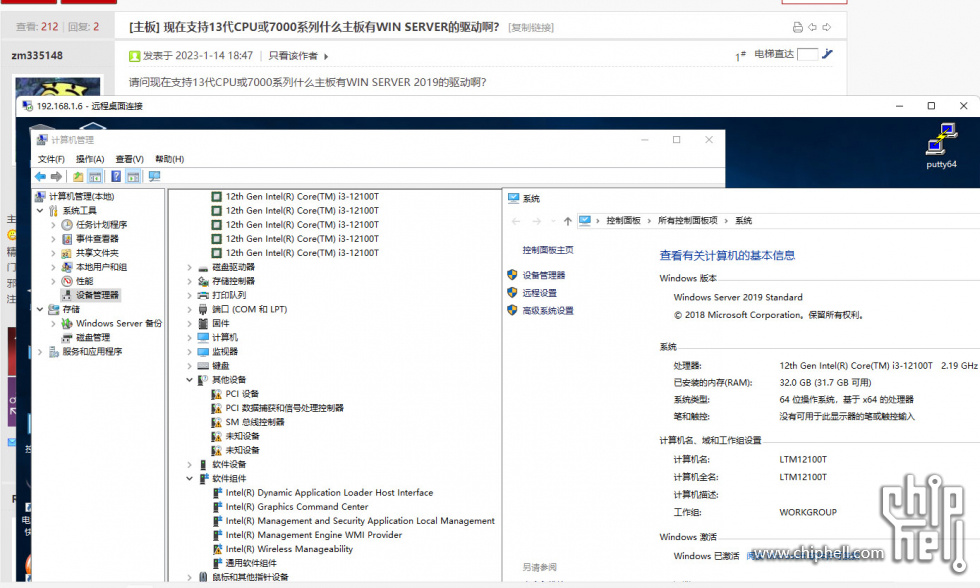Image resolution: width=980 pixels, height=588 pixels.
Task: Click the Back arrow in Computer Management toolbar
Action: pyautogui.click(x=41, y=177)
